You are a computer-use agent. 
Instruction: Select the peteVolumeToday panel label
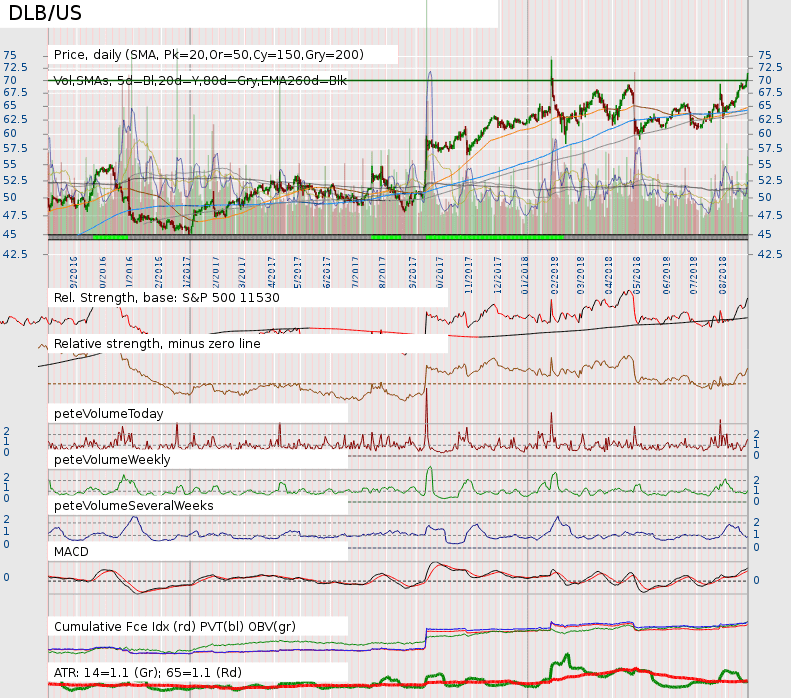pos(108,414)
